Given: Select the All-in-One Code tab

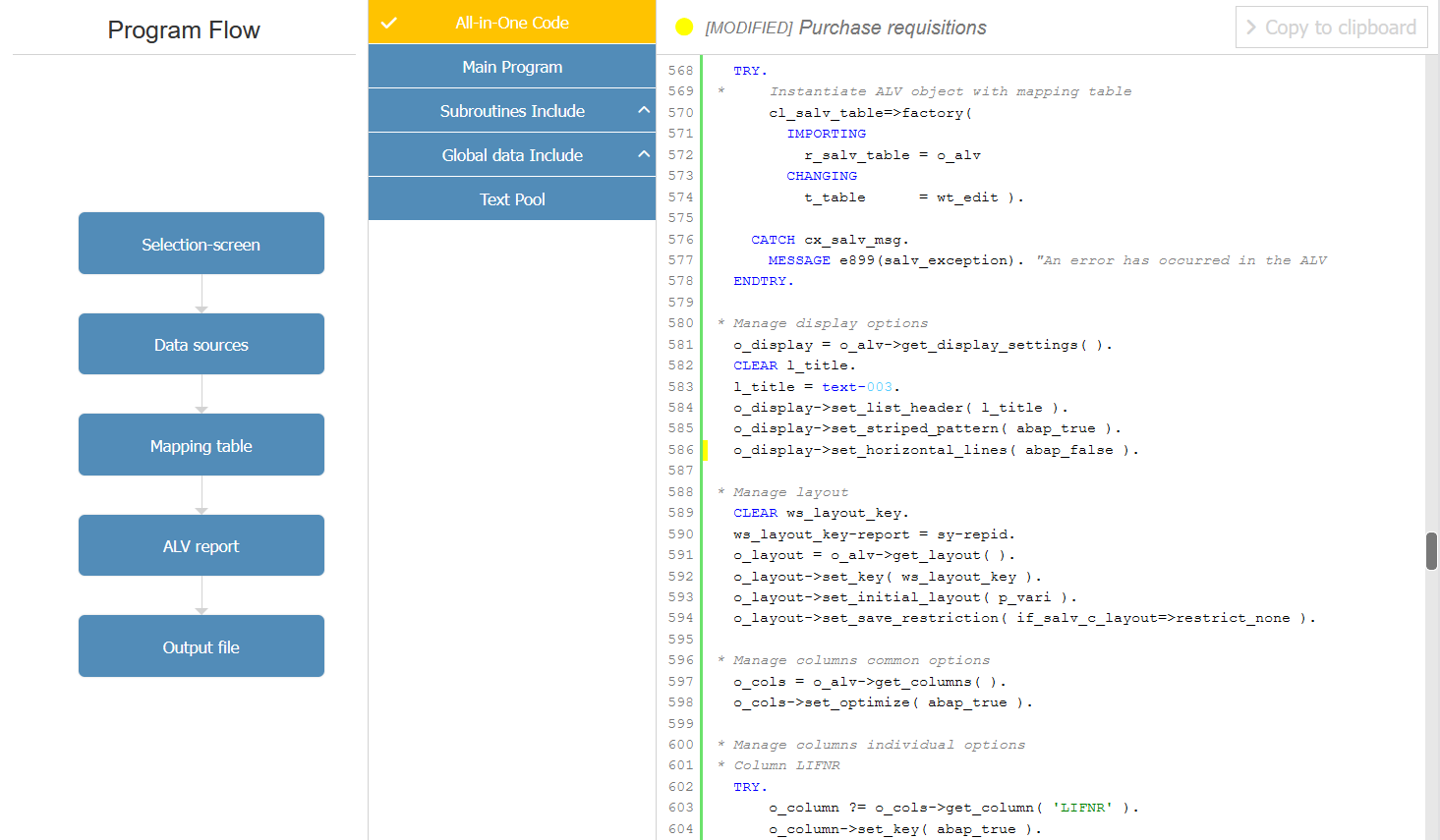Looking at the screenshot, I should (512, 22).
